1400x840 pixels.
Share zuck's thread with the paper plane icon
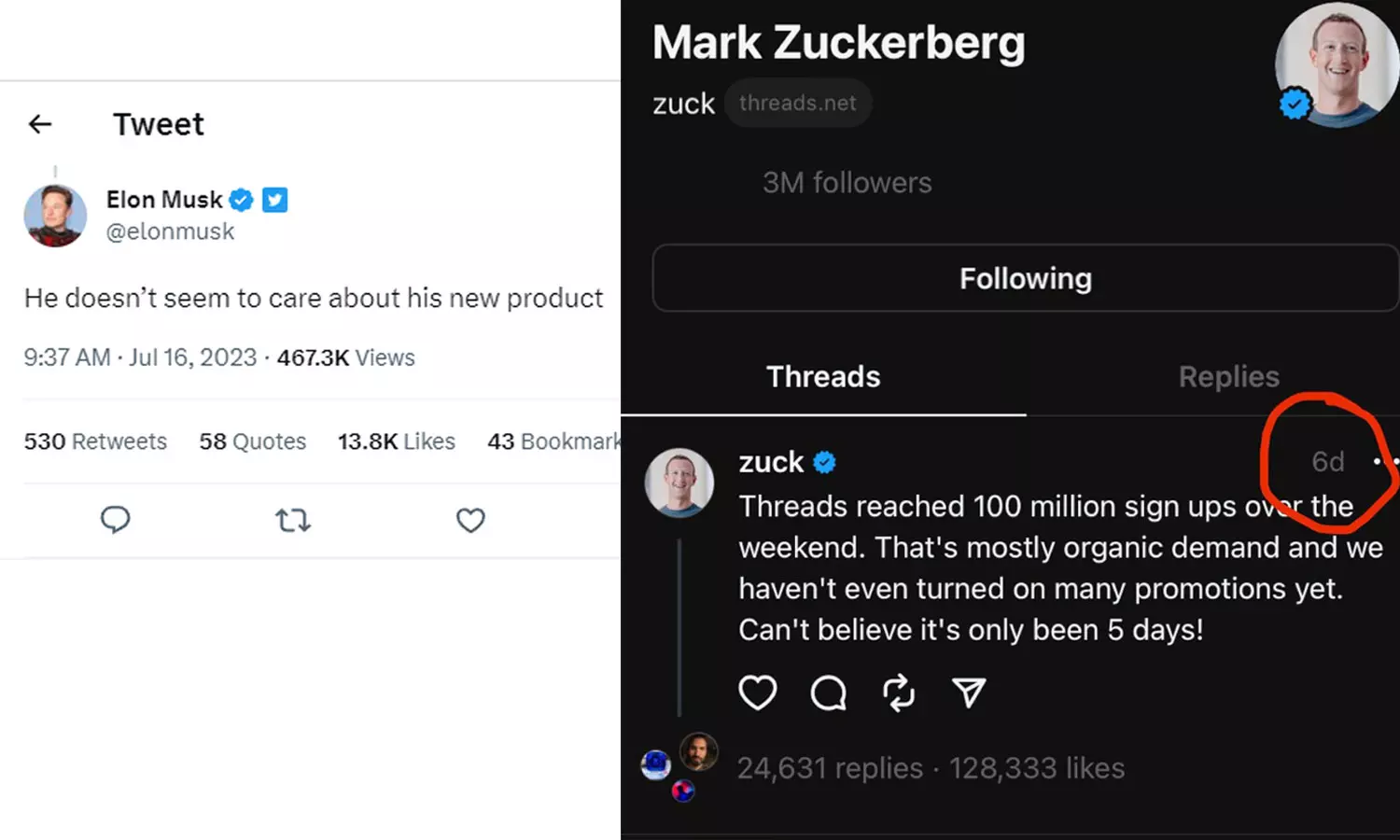click(969, 693)
